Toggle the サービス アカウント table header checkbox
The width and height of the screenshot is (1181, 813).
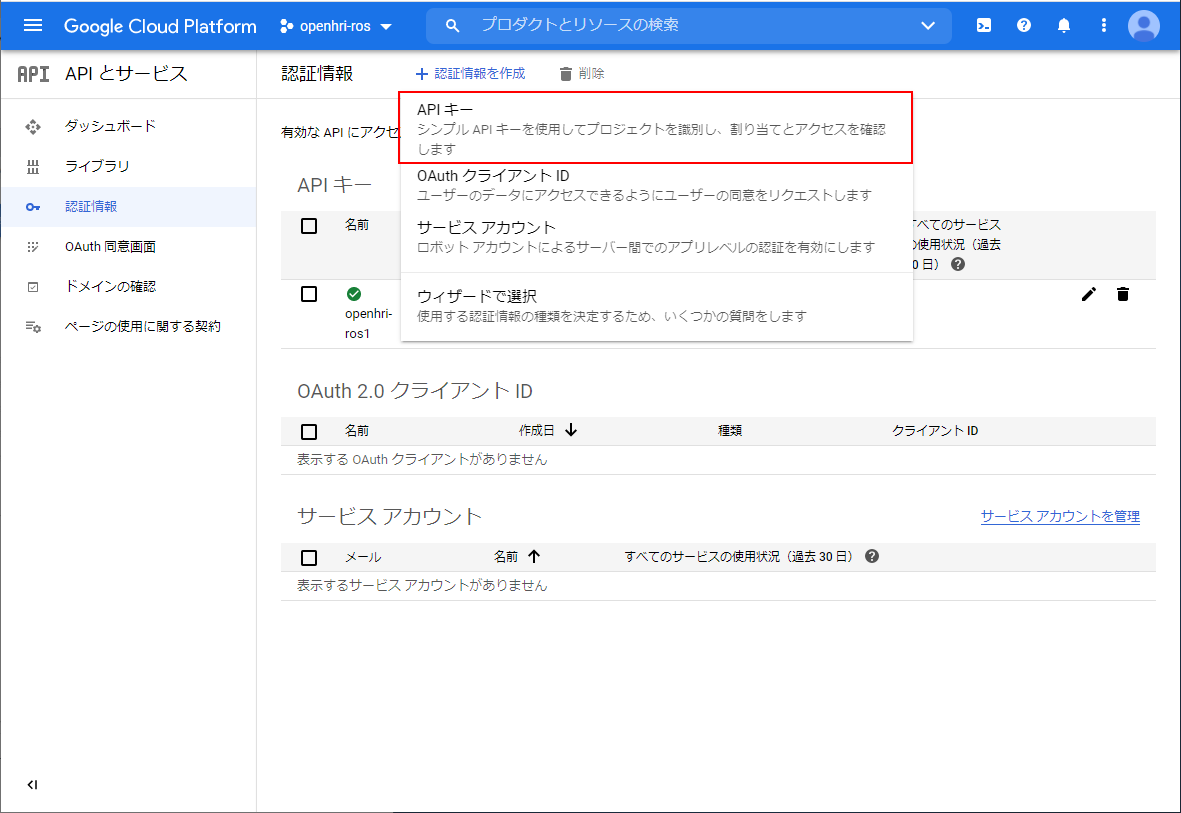309,558
